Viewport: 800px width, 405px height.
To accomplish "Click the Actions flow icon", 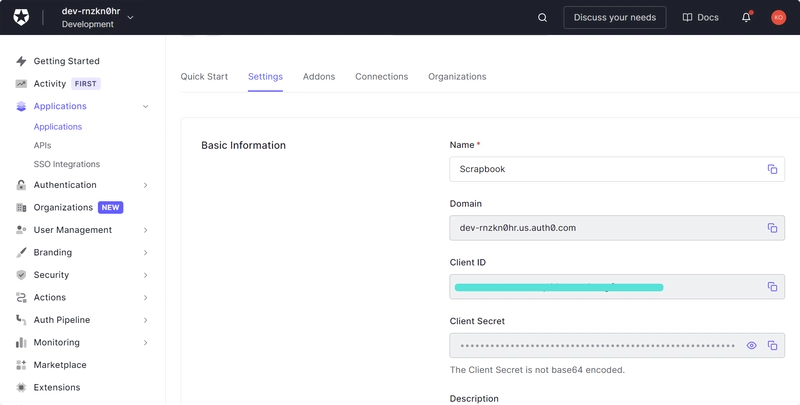I will 21,297.
